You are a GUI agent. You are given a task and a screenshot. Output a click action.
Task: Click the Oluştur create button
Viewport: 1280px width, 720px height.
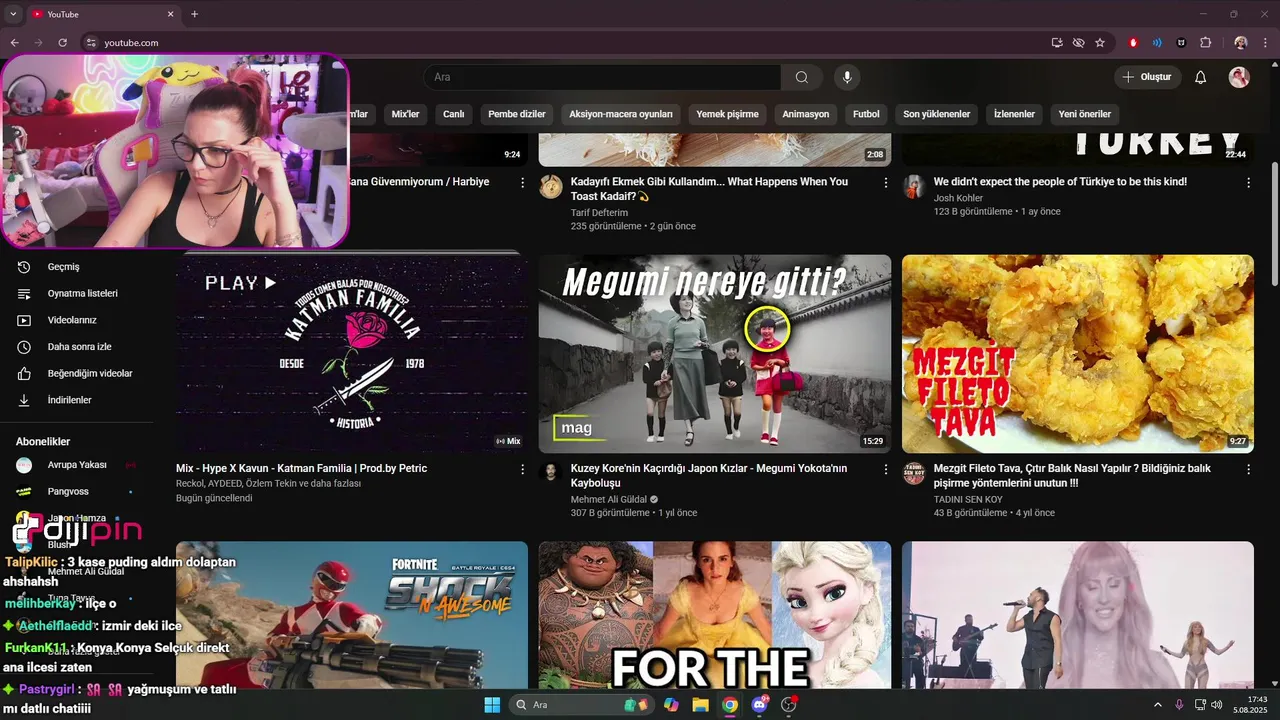click(x=1148, y=77)
